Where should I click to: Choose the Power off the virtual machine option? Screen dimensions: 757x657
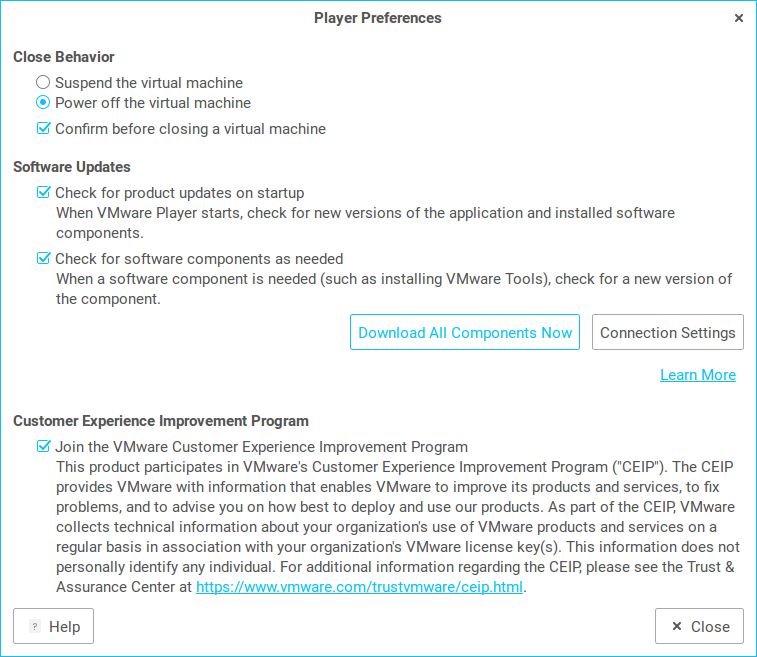pos(43,103)
